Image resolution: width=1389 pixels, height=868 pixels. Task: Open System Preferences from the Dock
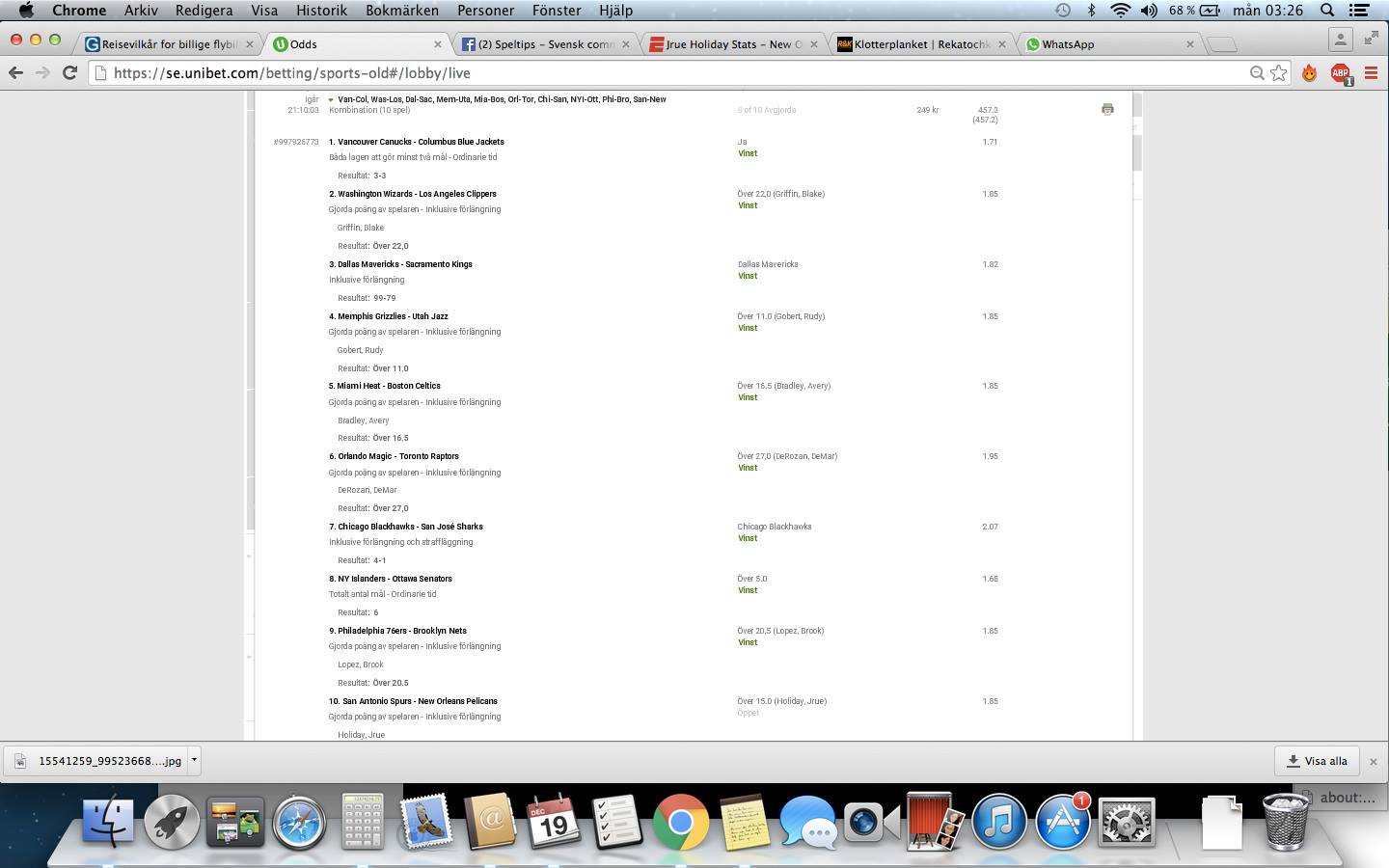click(1127, 822)
